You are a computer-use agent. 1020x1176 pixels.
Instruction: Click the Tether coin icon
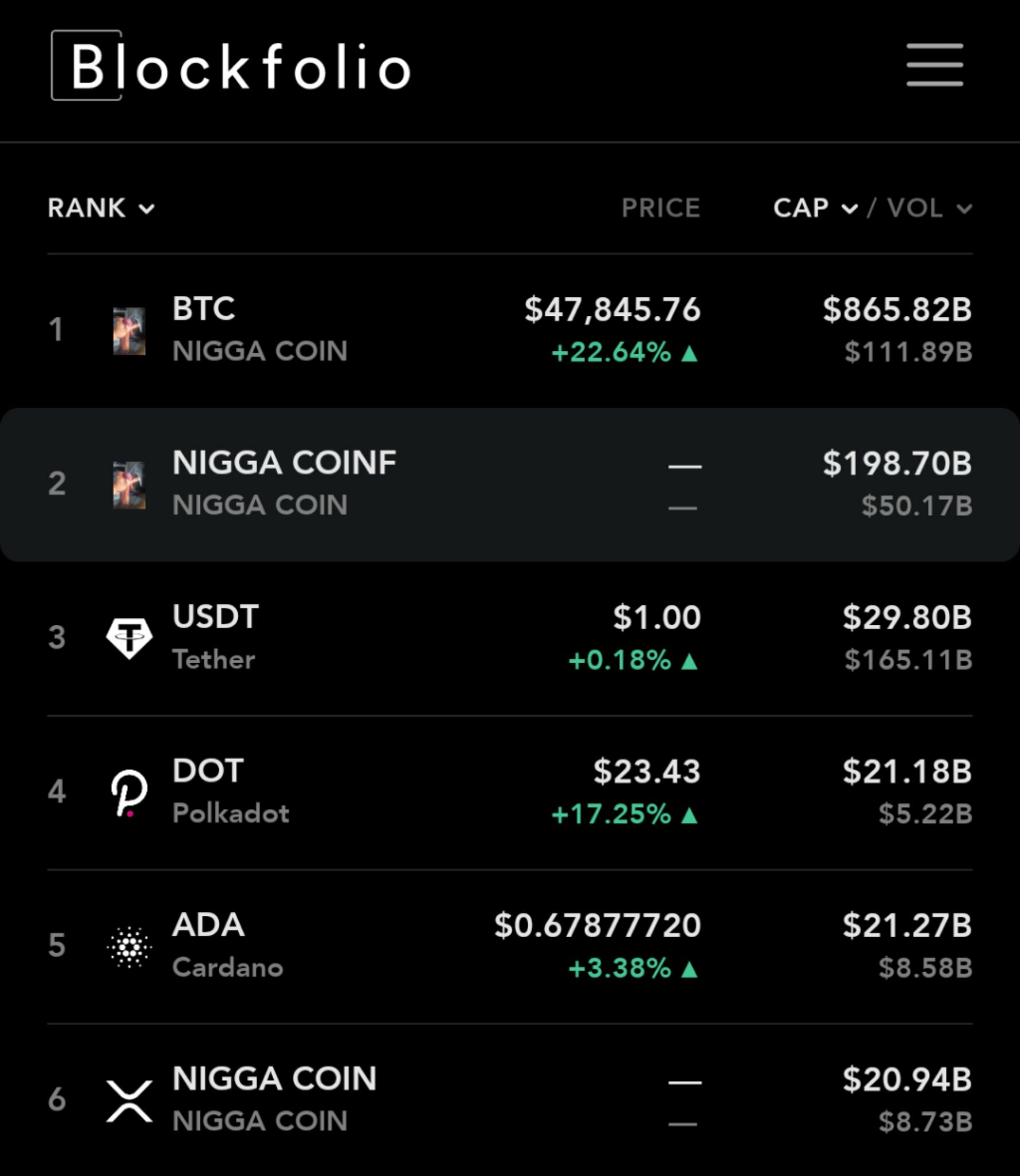tap(129, 637)
